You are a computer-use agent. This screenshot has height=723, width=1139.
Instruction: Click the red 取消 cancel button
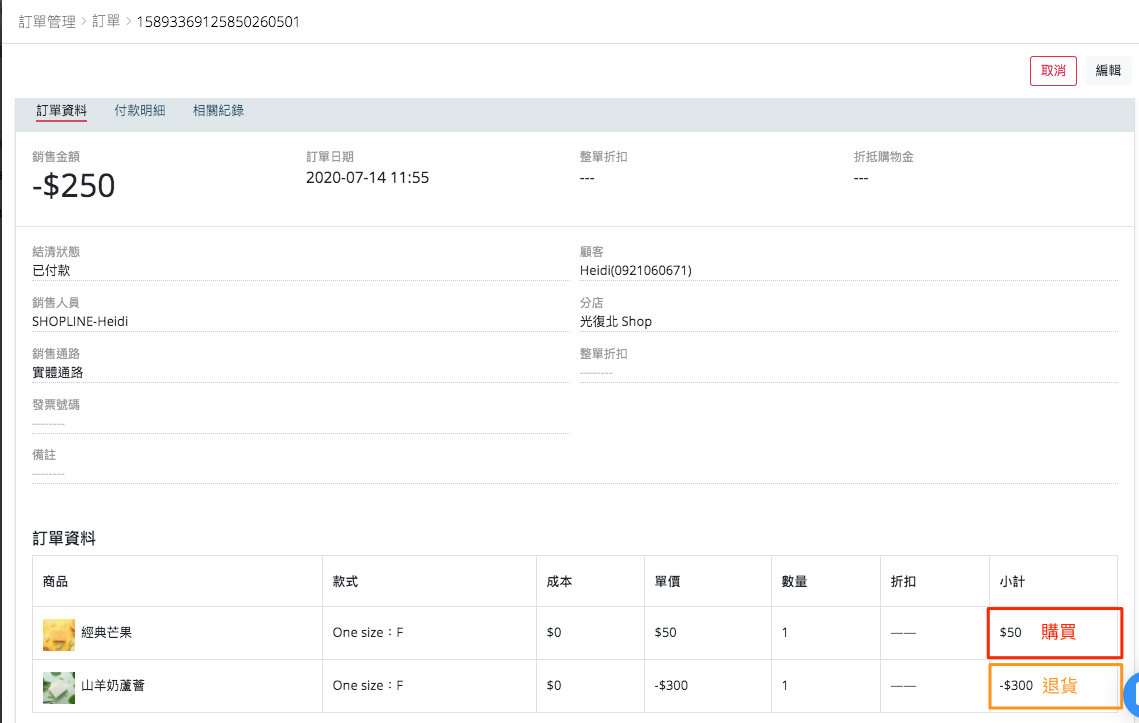(1053, 70)
